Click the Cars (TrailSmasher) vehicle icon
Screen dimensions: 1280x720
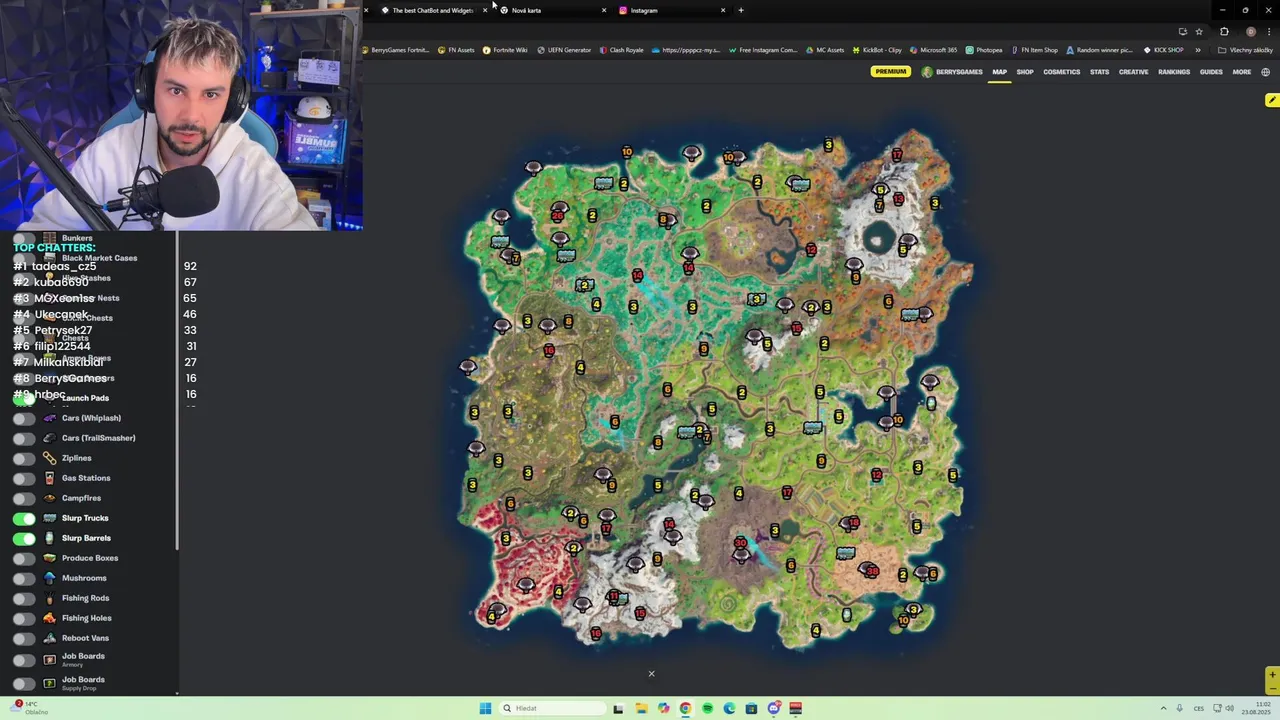point(50,438)
